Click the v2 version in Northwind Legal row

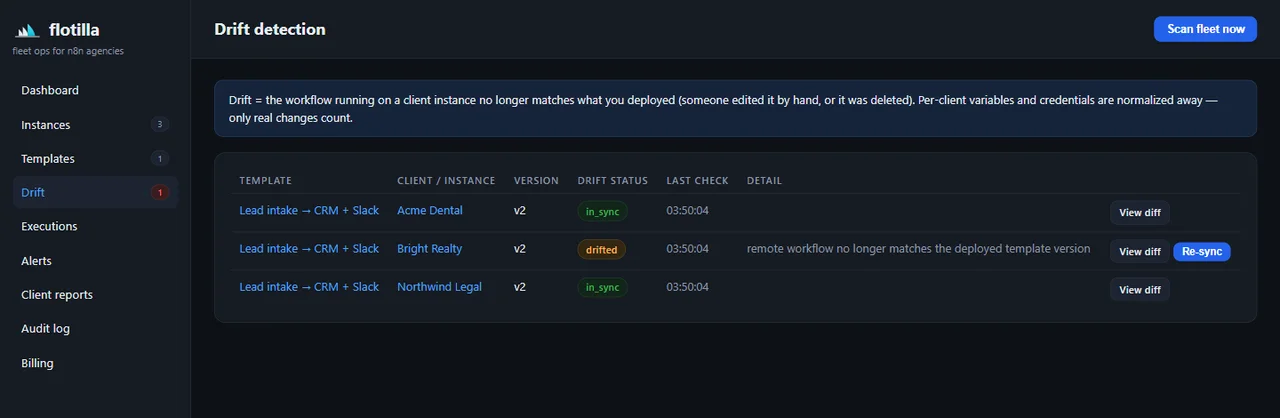520,287
